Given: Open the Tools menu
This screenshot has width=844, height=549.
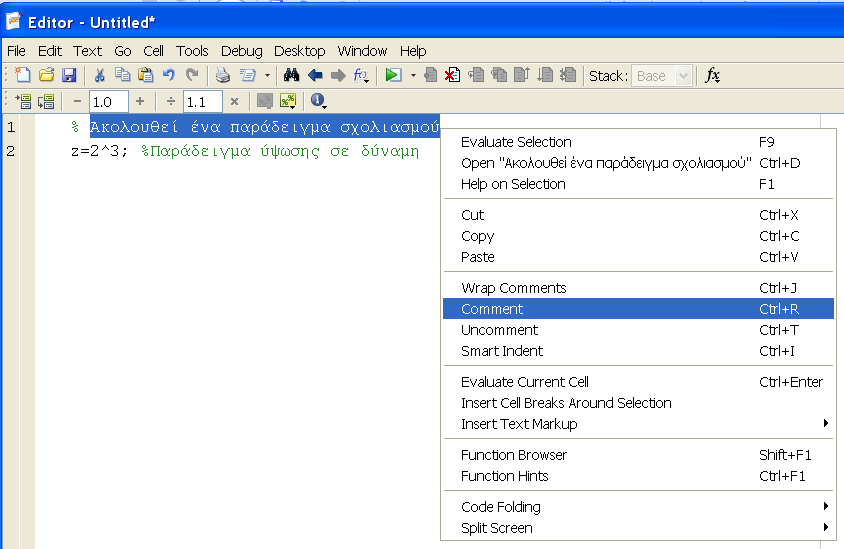Looking at the screenshot, I should [x=192, y=51].
